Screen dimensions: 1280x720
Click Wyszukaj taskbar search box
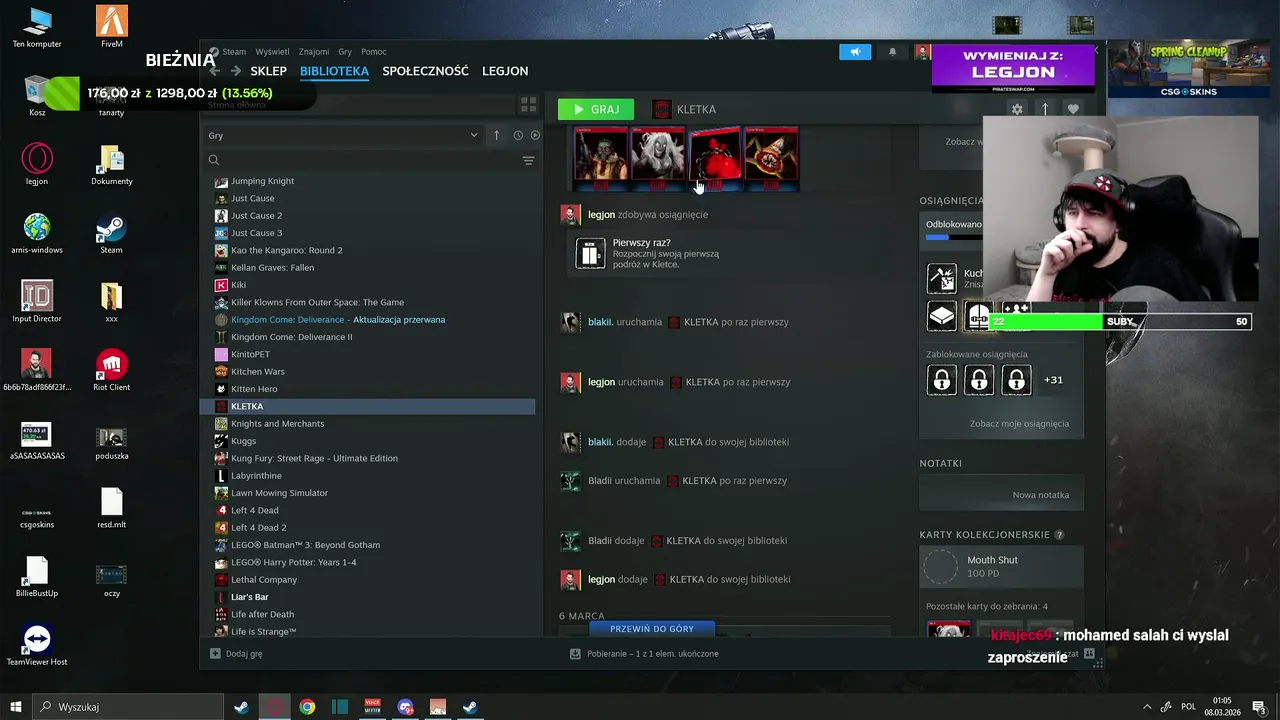point(128,707)
